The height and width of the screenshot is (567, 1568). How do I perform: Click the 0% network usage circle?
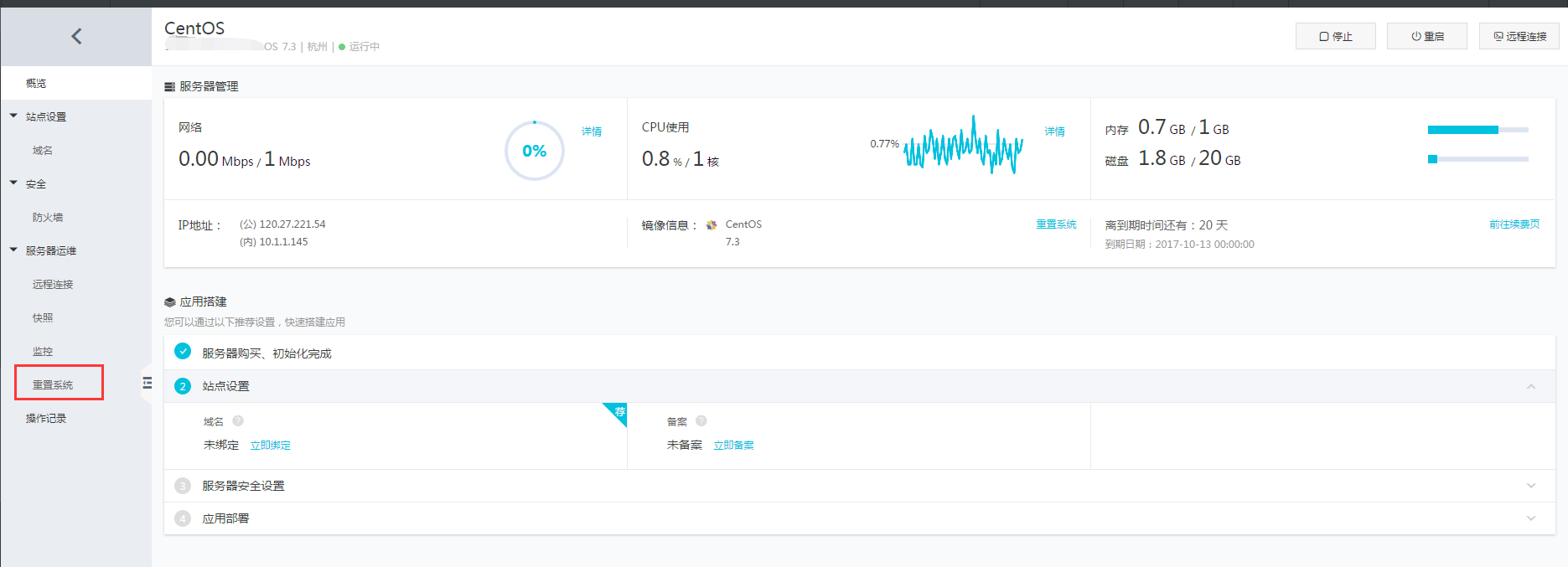tap(534, 151)
